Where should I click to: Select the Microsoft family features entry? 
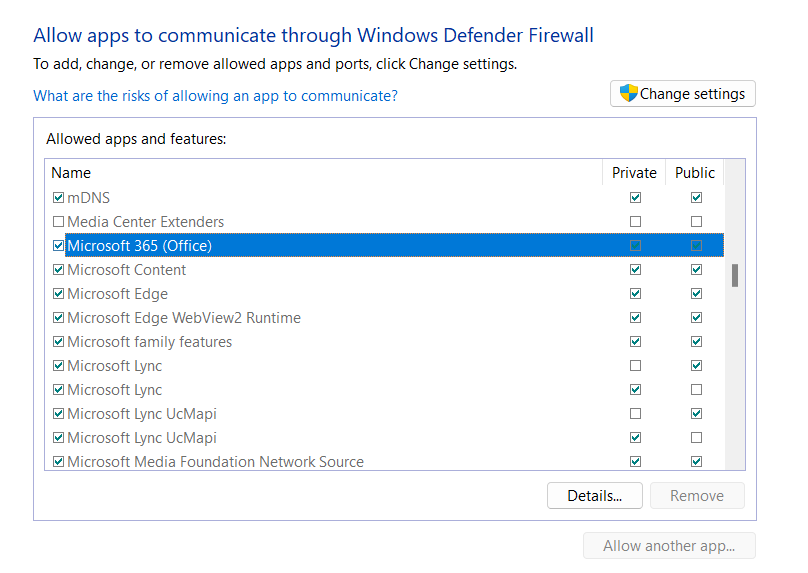[149, 342]
